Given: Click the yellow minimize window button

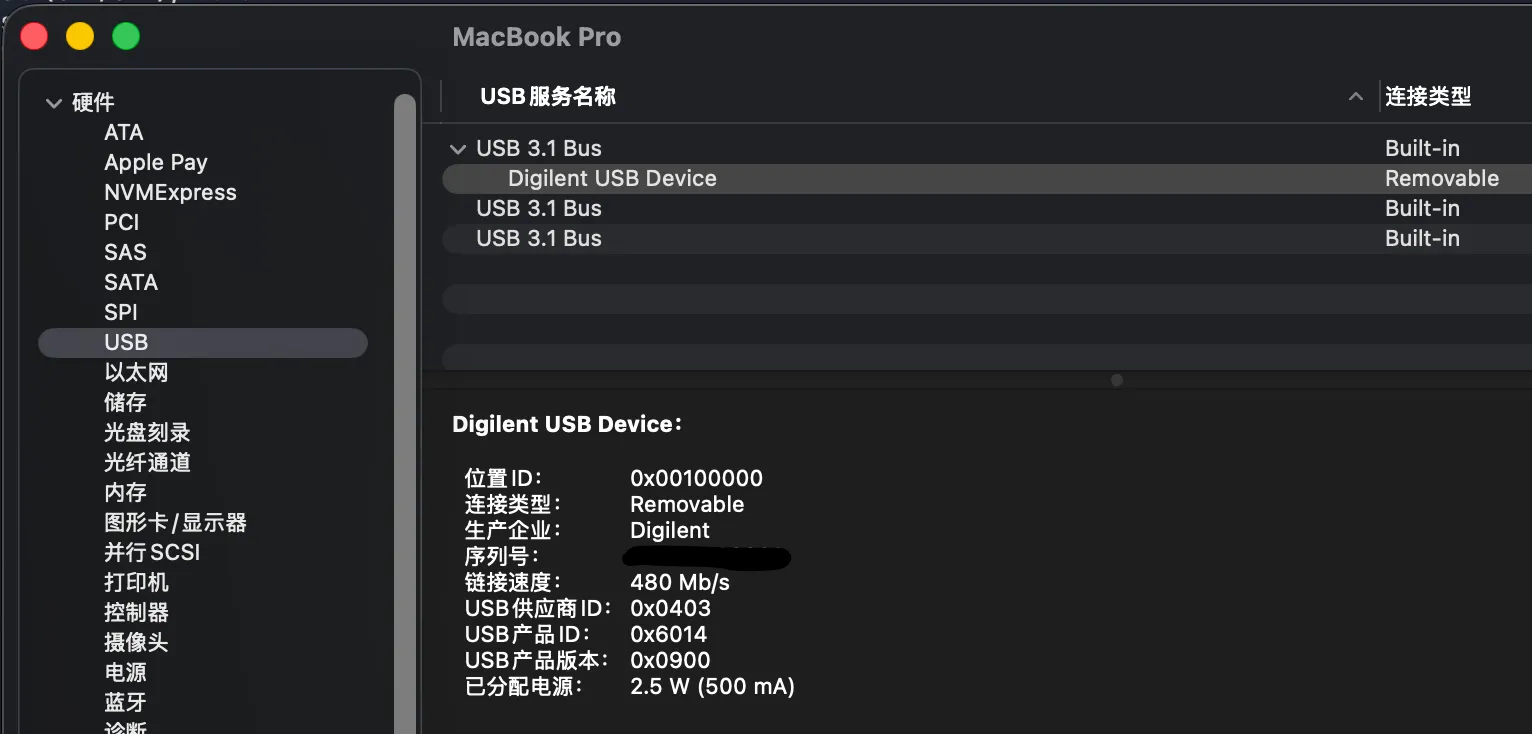Looking at the screenshot, I should coord(80,37).
